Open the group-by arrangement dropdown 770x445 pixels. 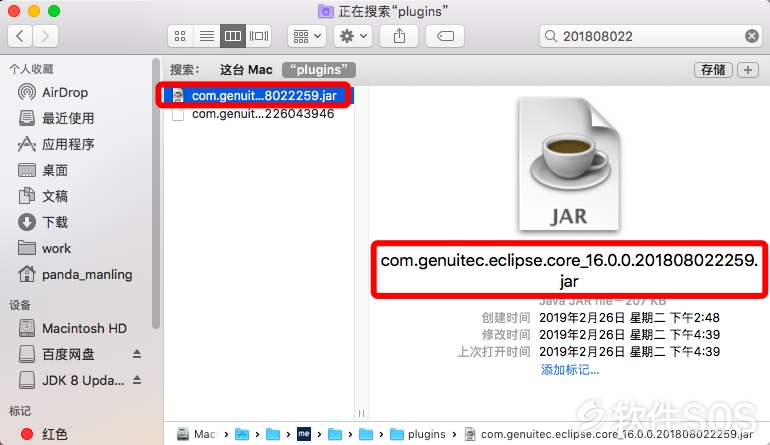tap(307, 36)
